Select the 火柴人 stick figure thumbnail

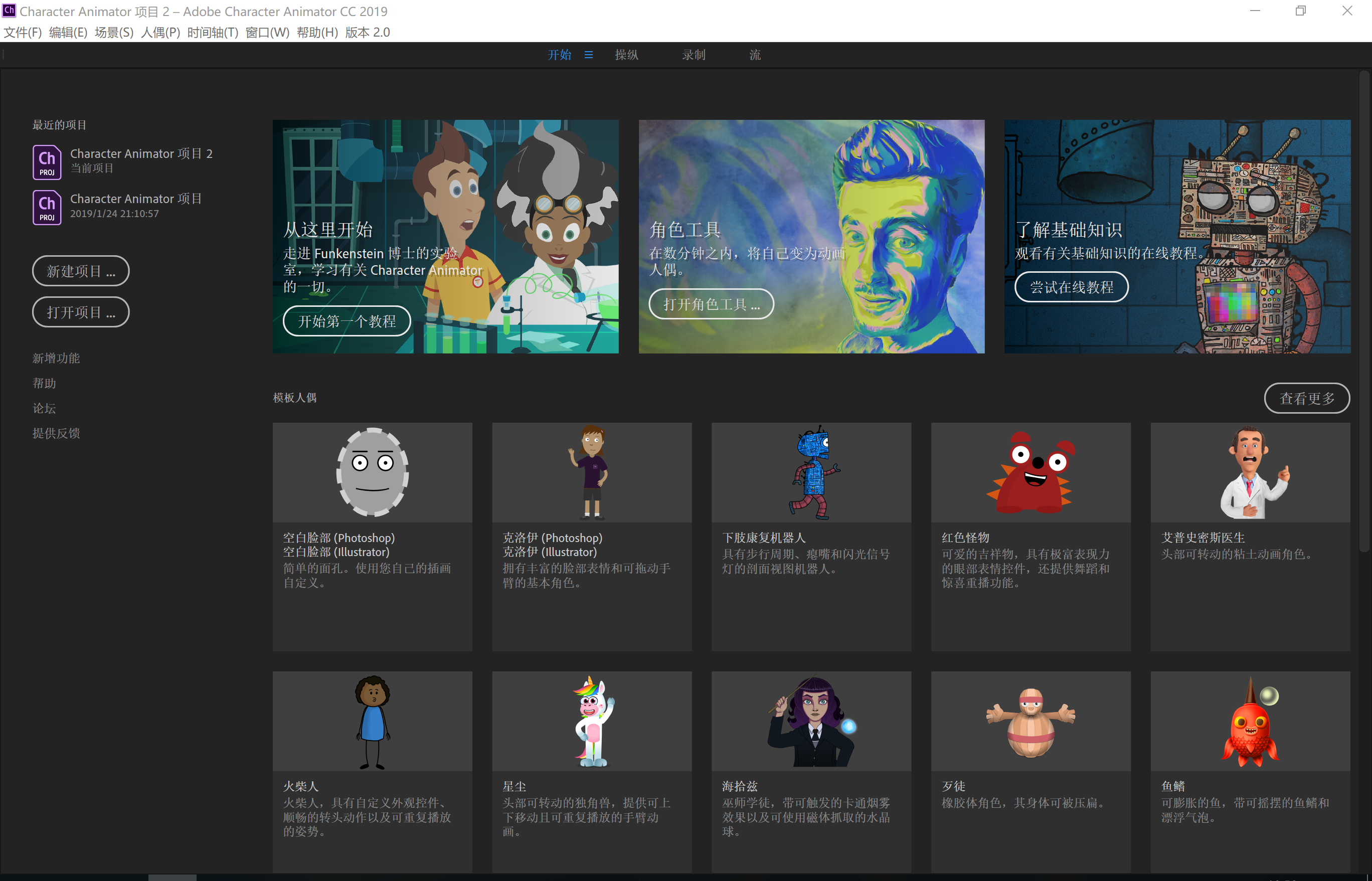pos(373,722)
